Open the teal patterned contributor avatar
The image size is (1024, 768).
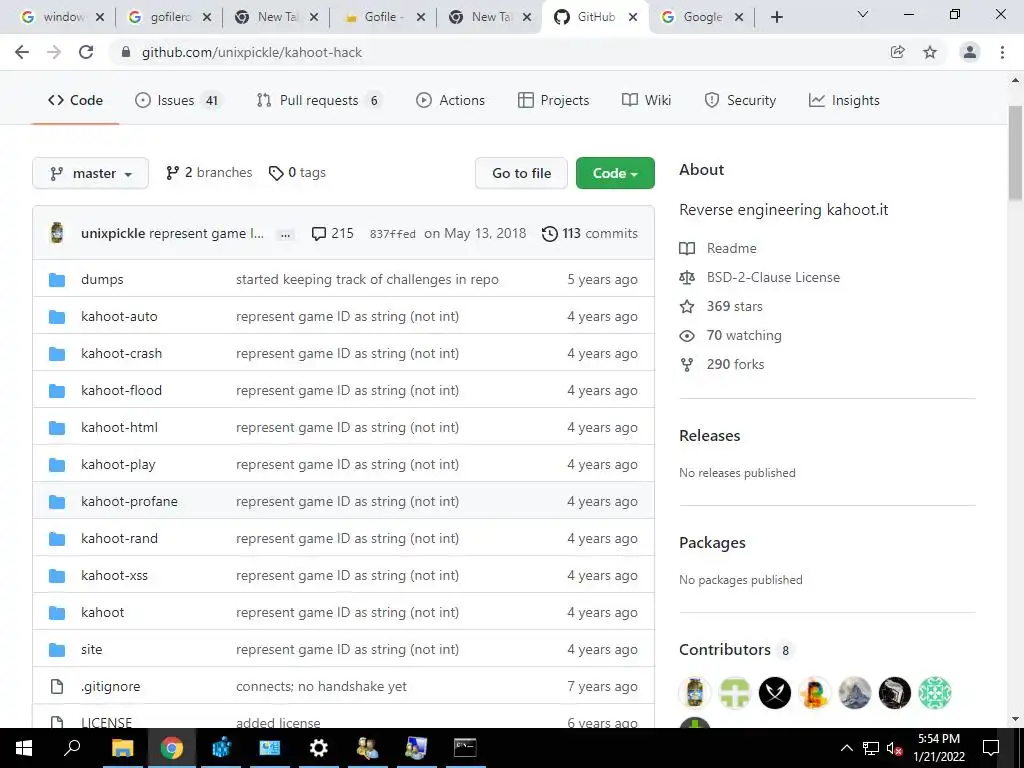click(x=935, y=693)
